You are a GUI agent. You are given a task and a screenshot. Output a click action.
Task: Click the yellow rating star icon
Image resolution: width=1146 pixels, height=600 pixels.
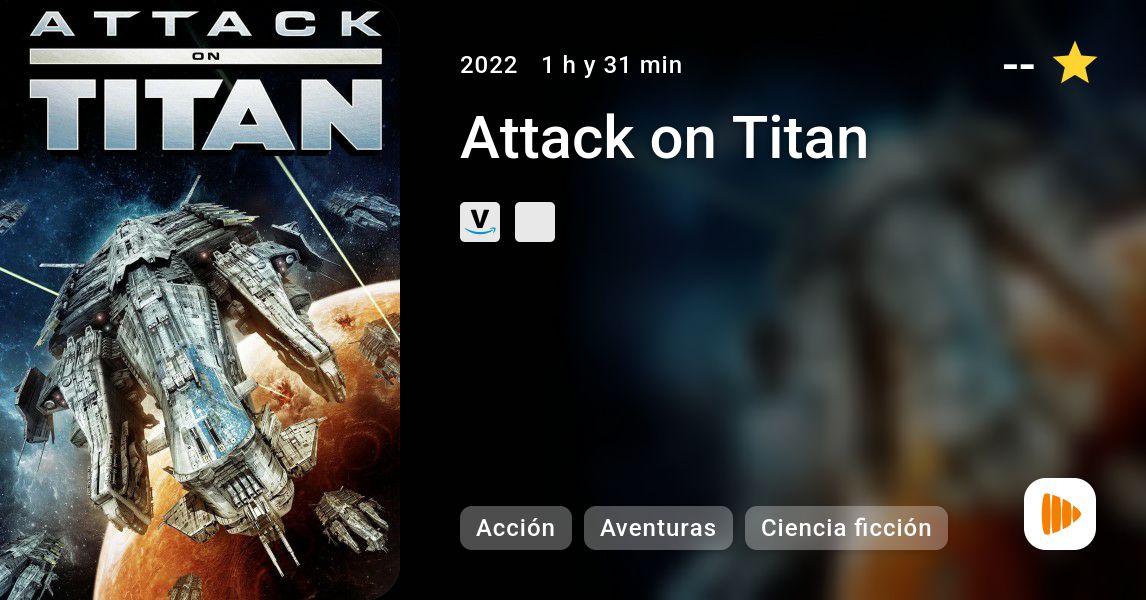(1074, 64)
